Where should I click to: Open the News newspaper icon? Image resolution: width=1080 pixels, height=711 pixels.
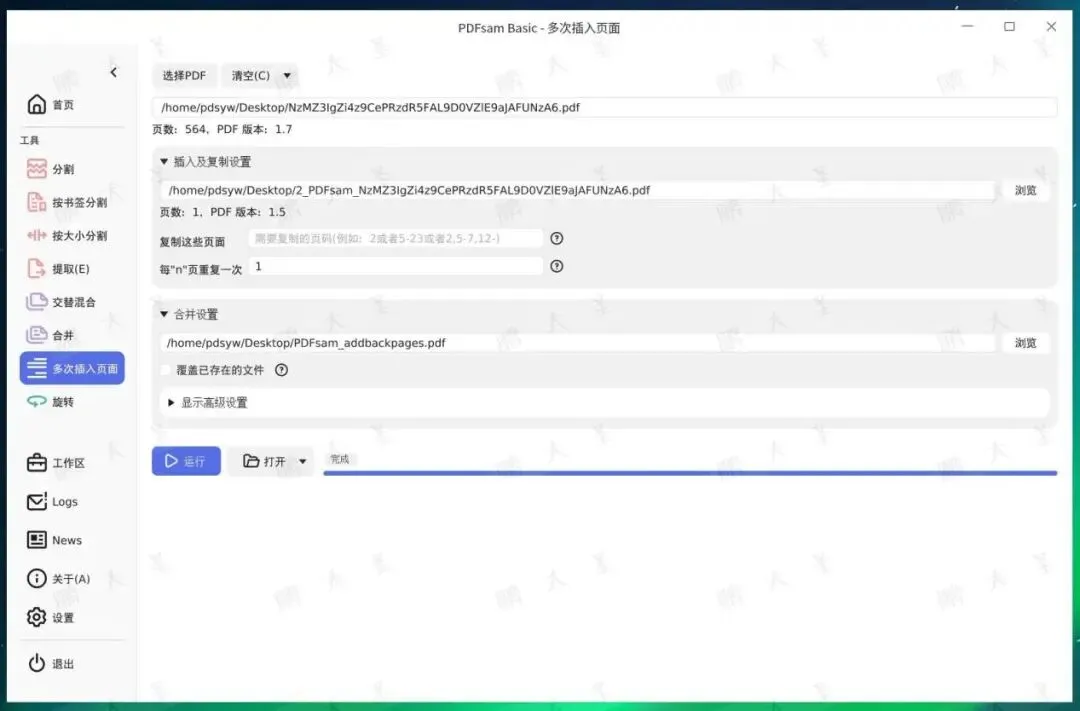point(37,540)
